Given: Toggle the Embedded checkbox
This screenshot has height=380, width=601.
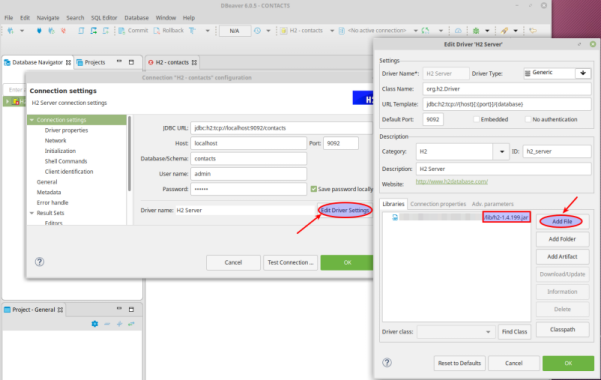Looking at the screenshot, I should pyautogui.click(x=476, y=119).
